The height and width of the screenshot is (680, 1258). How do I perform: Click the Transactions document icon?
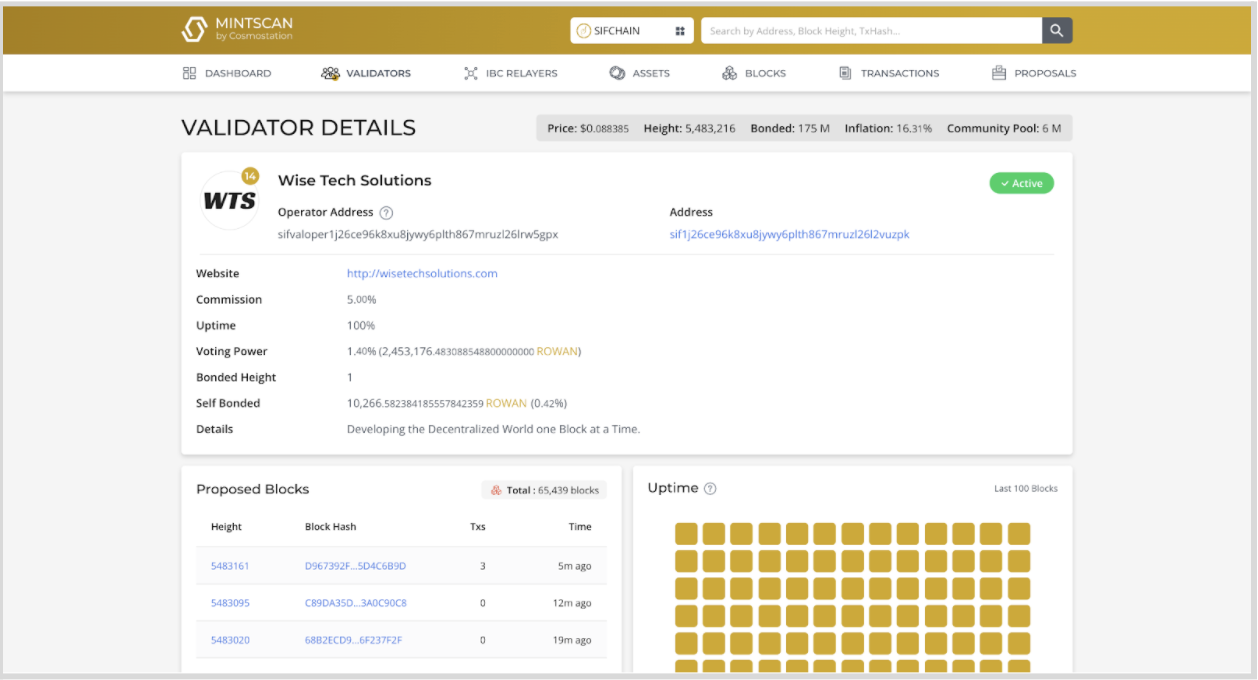pos(845,73)
